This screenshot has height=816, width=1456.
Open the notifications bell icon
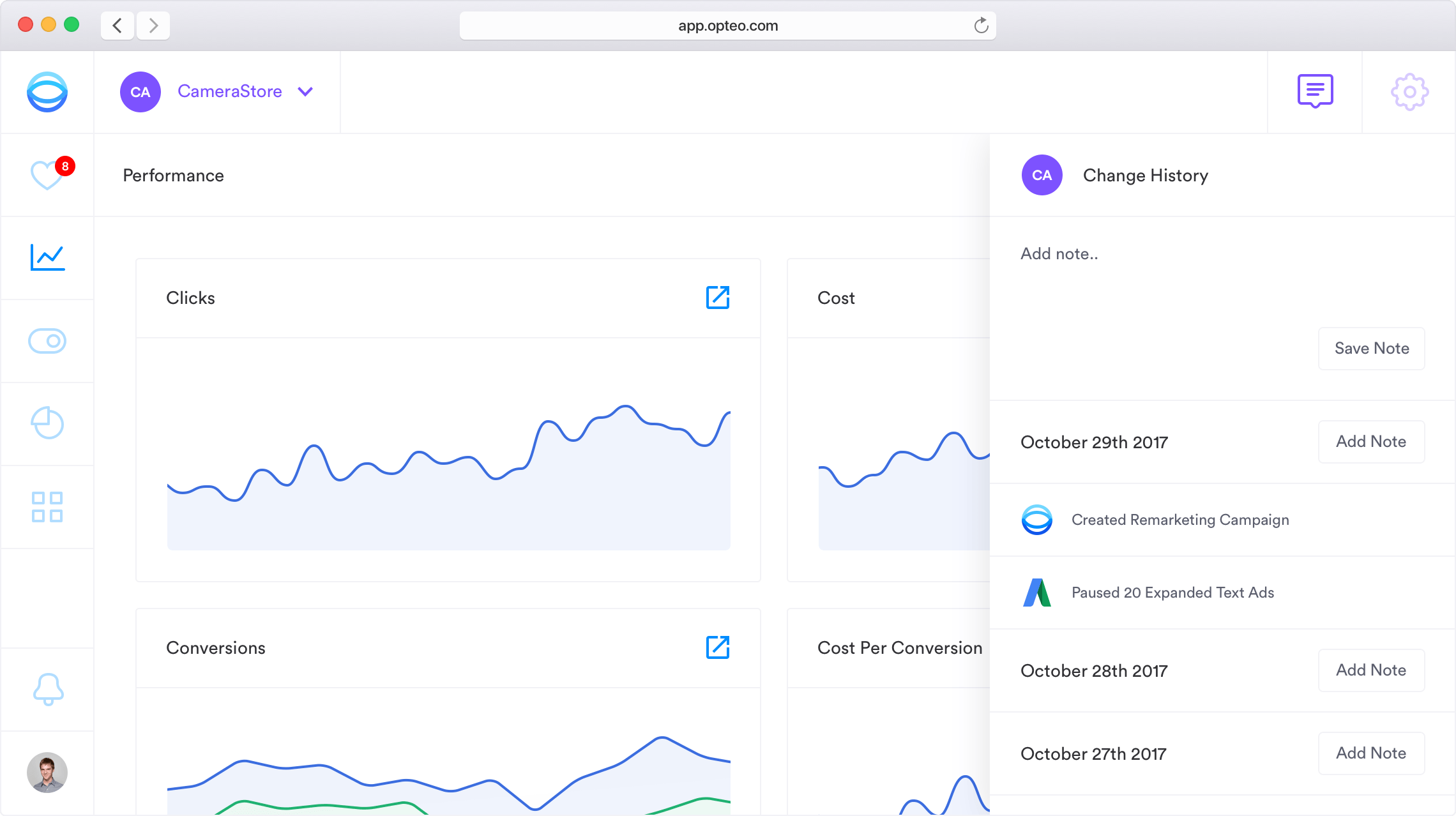(48, 689)
